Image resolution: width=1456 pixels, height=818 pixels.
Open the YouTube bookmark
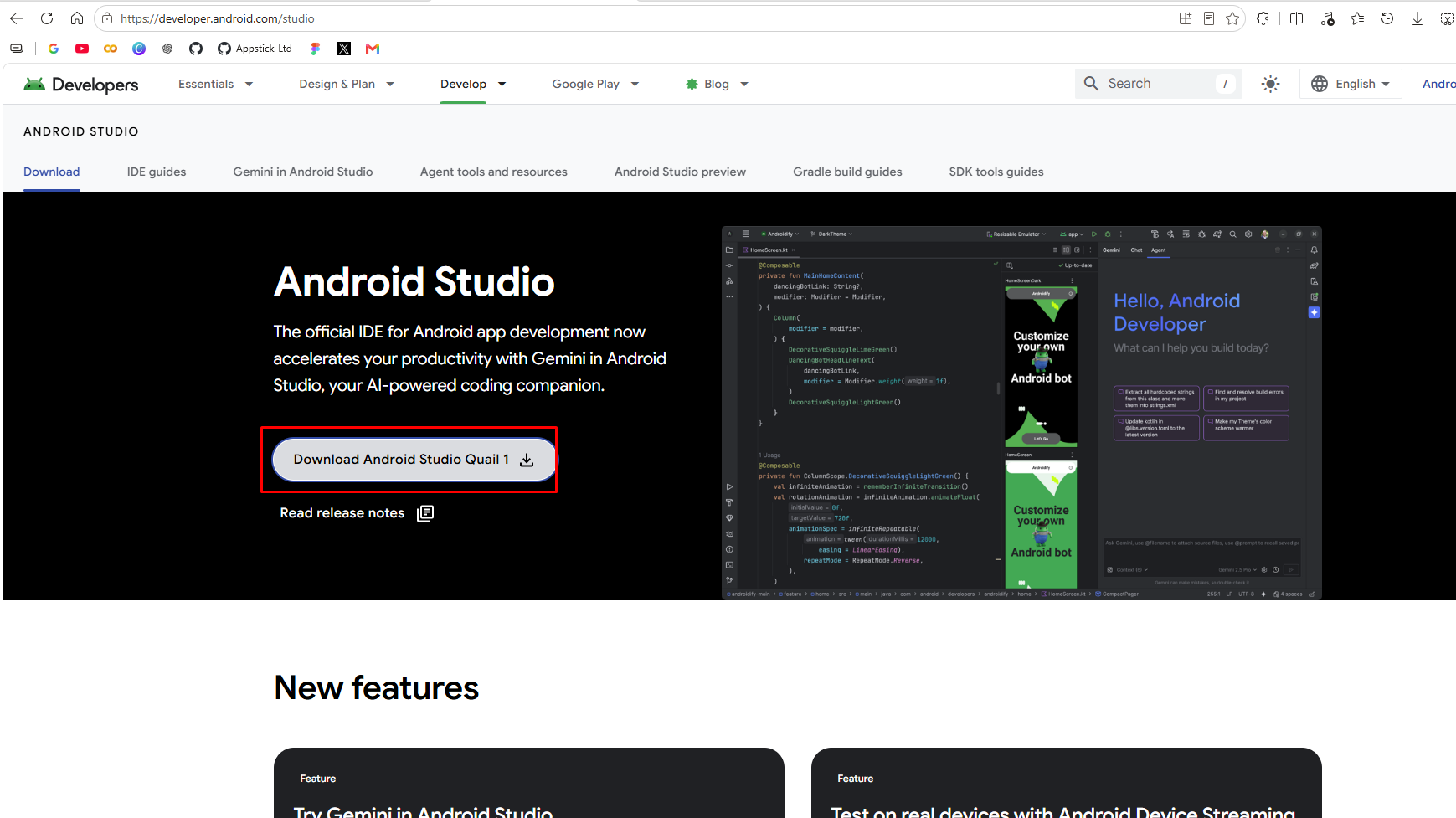82,49
